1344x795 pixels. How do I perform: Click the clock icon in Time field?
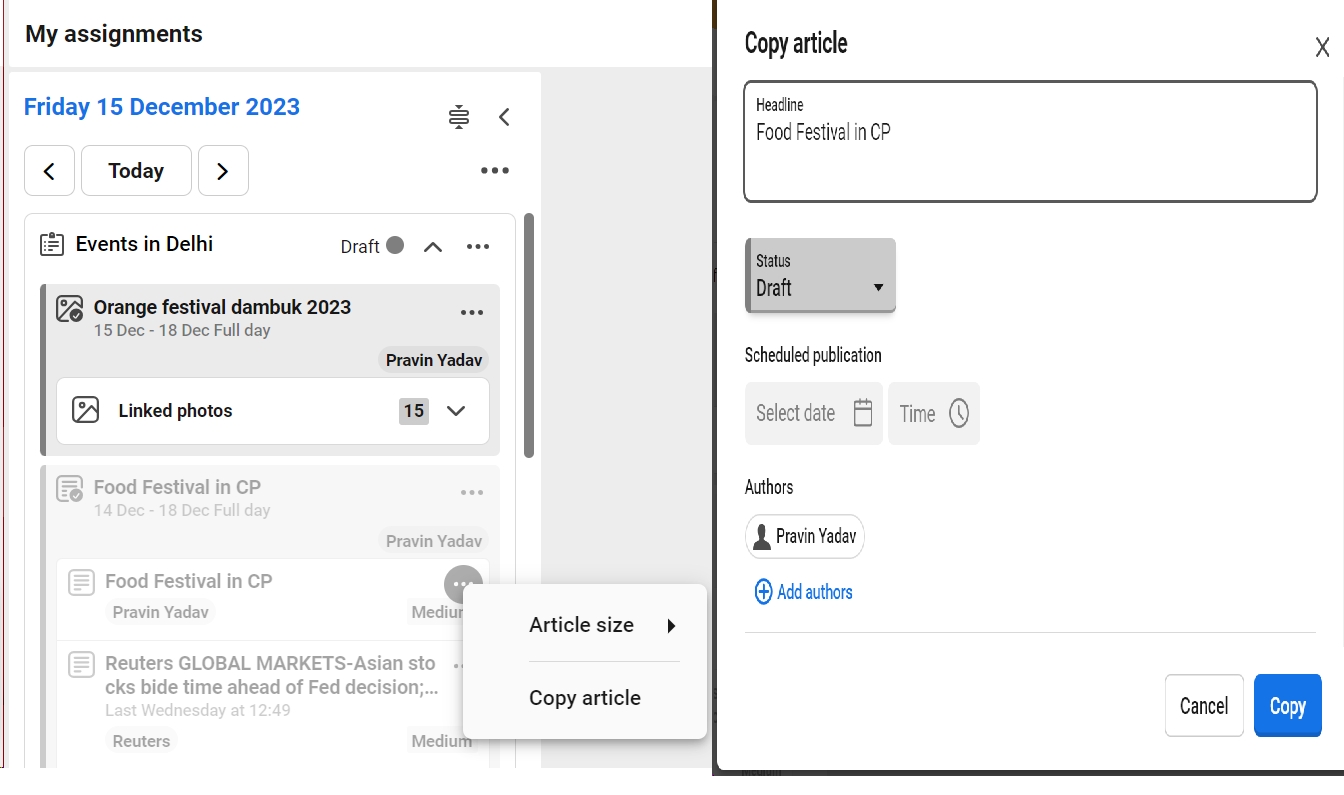pos(958,413)
